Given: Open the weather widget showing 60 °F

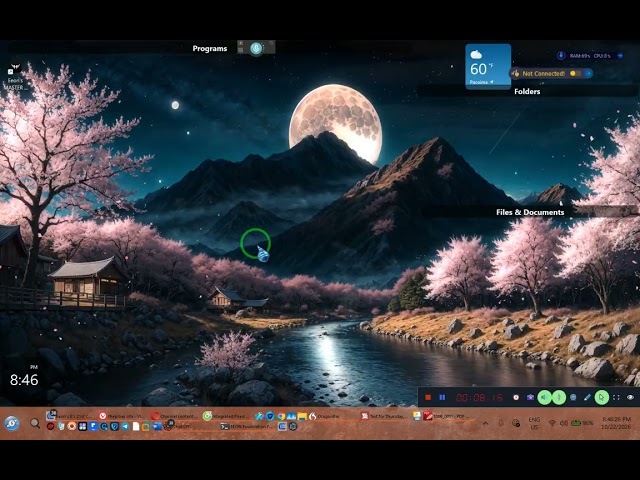Looking at the screenshot, I should pyautogui.click(x=488, y=66).
